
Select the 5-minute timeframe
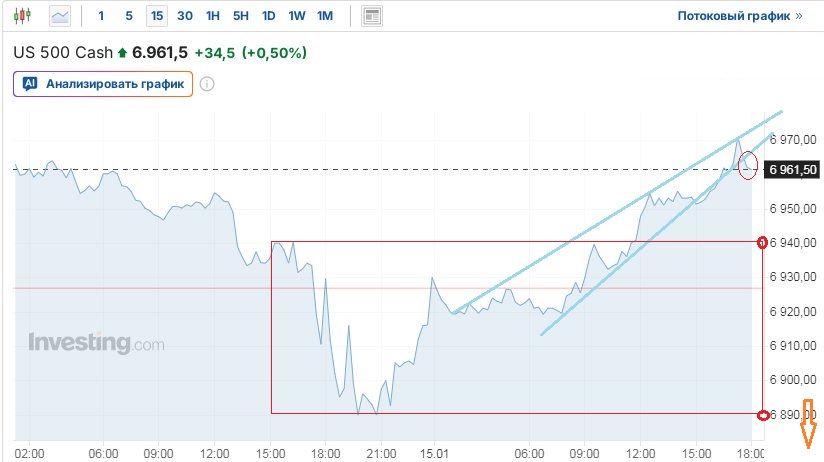pyautogui.click(x=129, y=16)
